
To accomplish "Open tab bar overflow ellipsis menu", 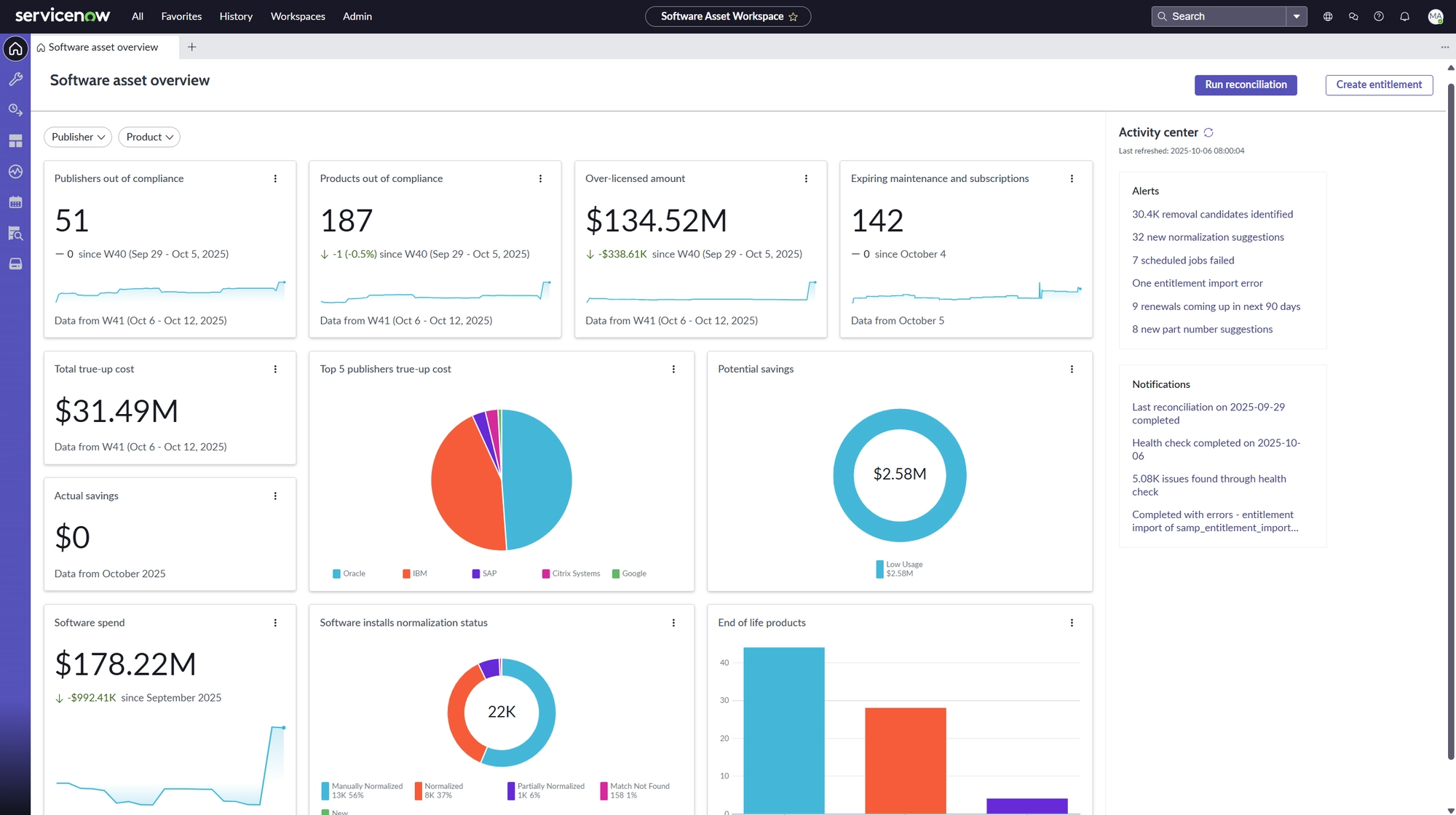I will tap(1445, 47).
